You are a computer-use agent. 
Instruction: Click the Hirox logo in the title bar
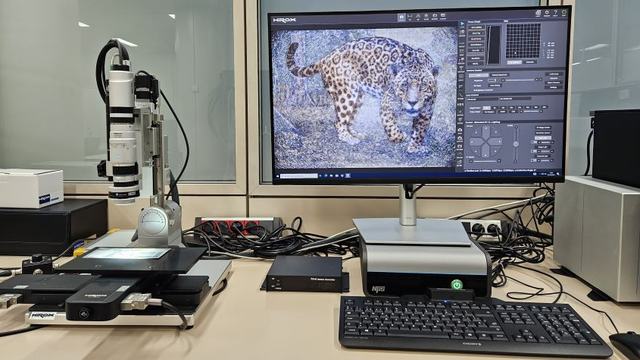(x=284, y=19)
